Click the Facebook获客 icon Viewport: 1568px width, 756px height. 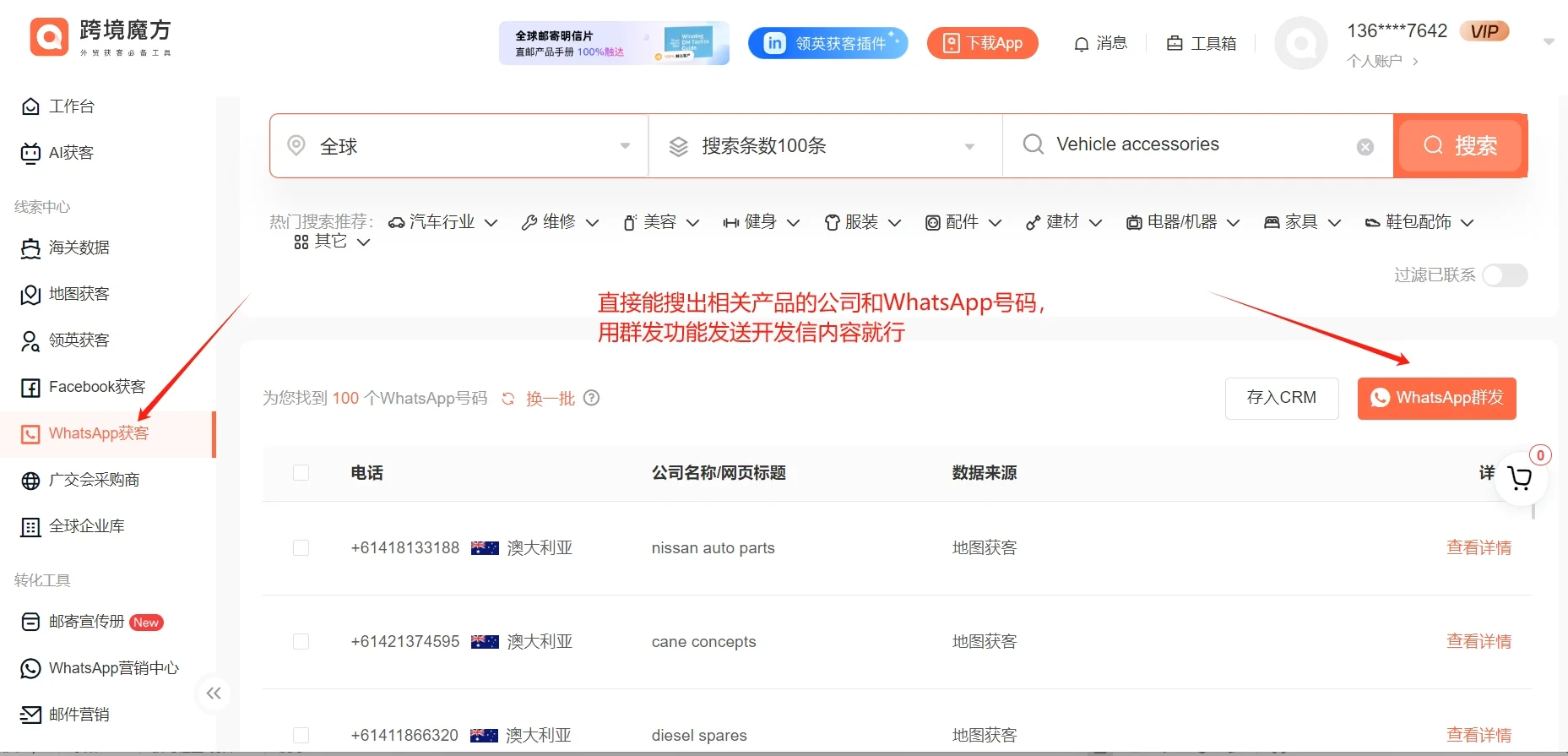30,387
